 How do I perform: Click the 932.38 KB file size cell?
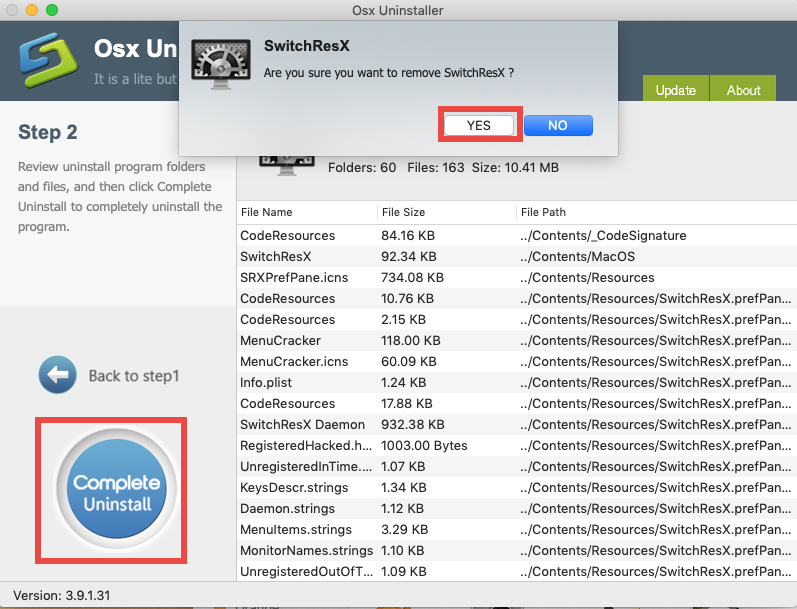[x=413, y=424]
